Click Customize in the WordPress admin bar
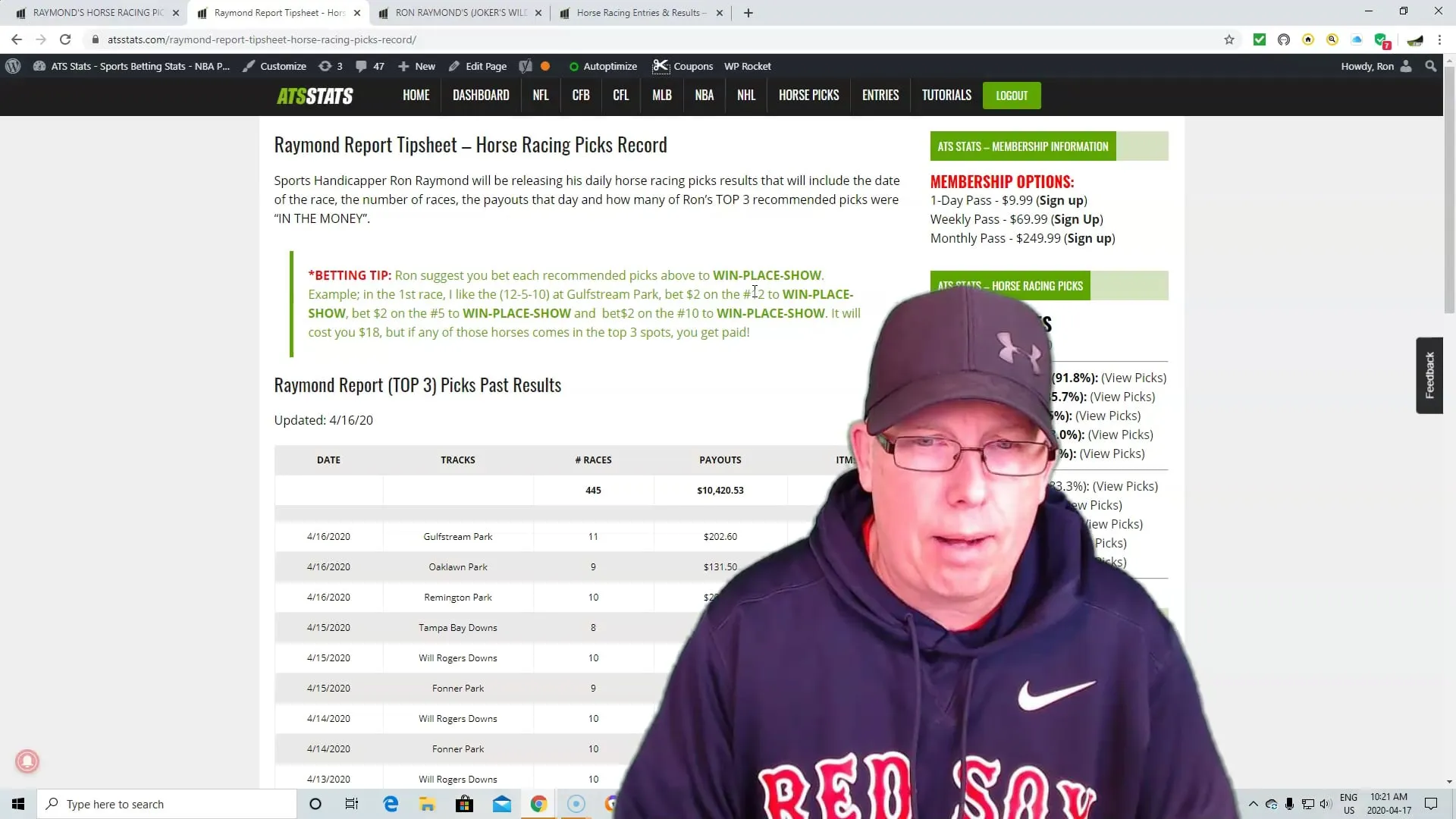 (275, 66)
